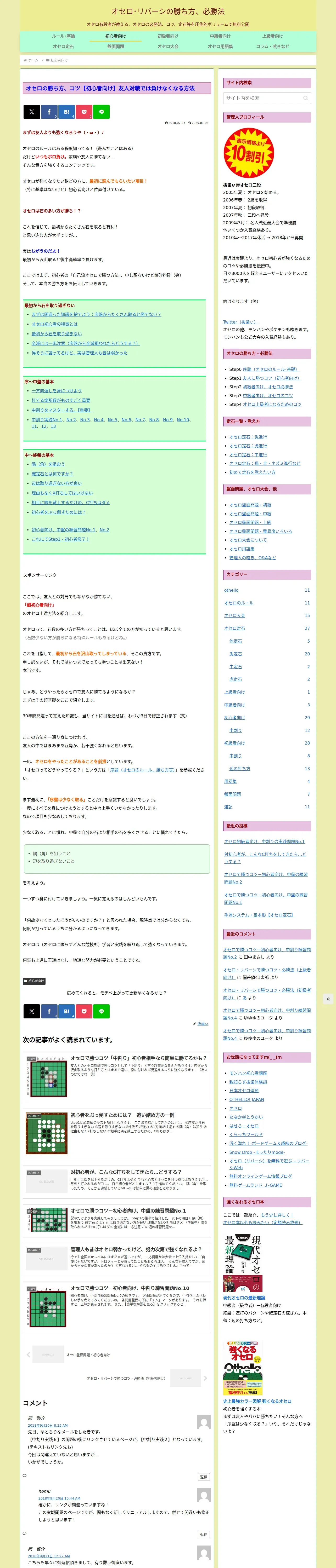
Task: Open the コラム・呟きなど menu item
Action: coord(273,46)
